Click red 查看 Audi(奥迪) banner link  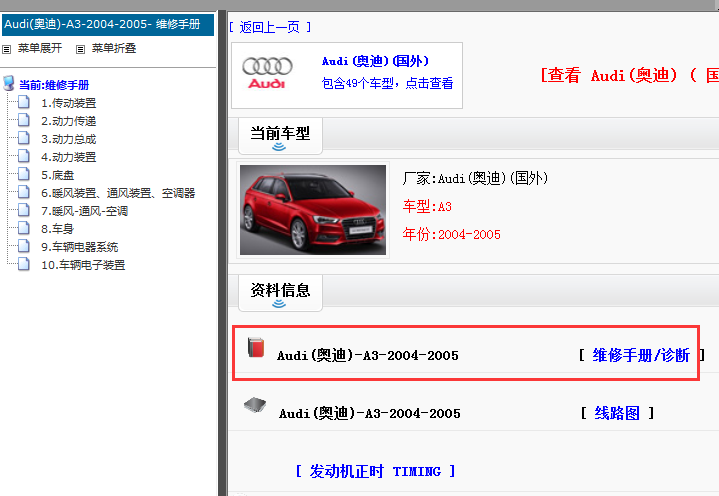point(629,75)
